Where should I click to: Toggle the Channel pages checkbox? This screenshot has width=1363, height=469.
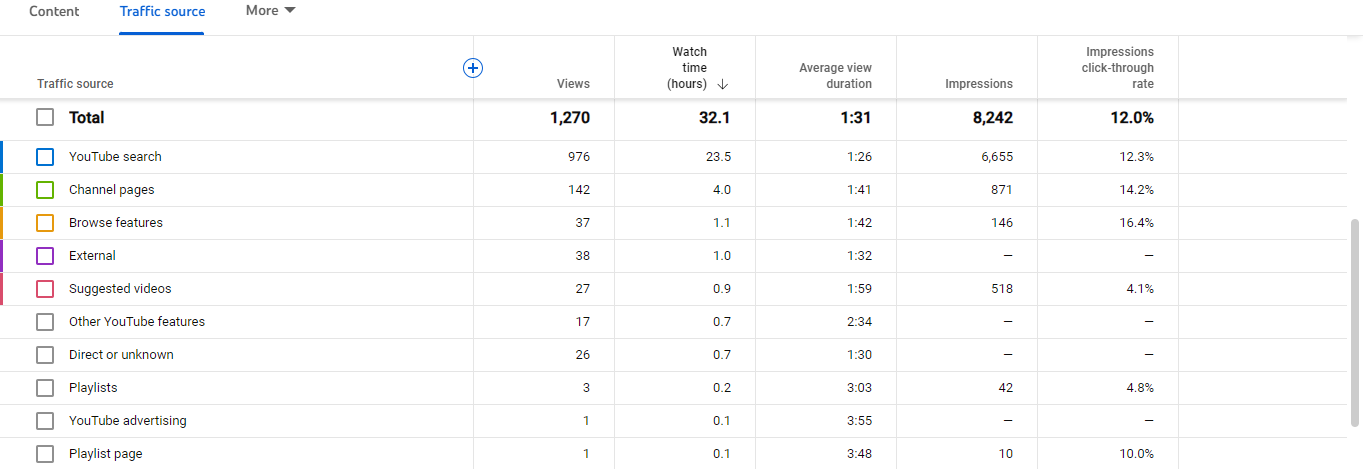pos(45,190)
